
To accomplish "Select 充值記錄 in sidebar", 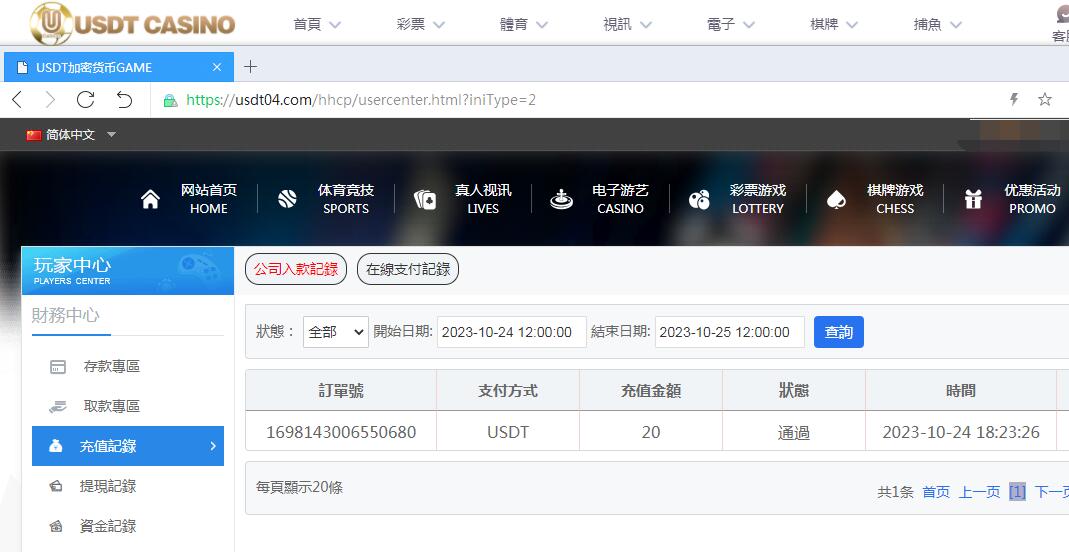I will coord(127,446).
